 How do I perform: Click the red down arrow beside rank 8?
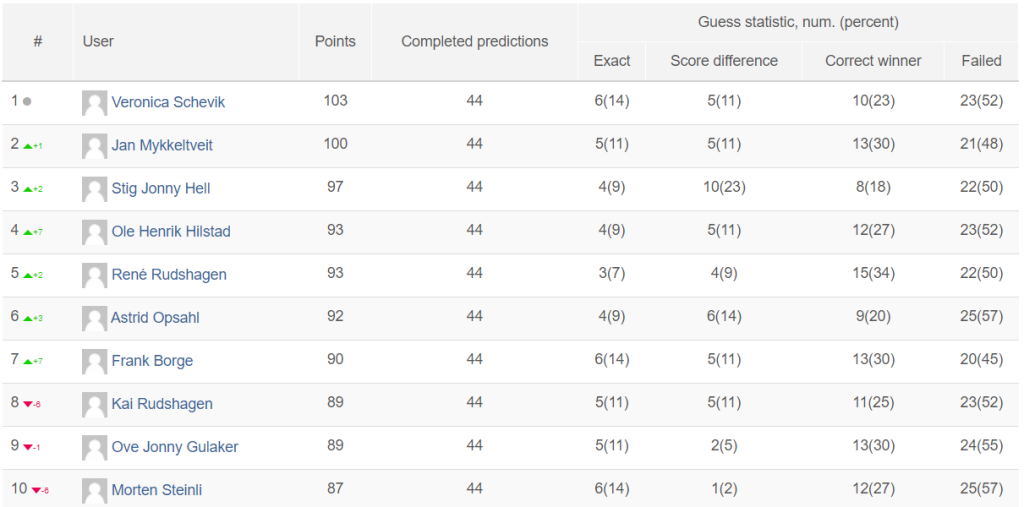pos(27,404)
